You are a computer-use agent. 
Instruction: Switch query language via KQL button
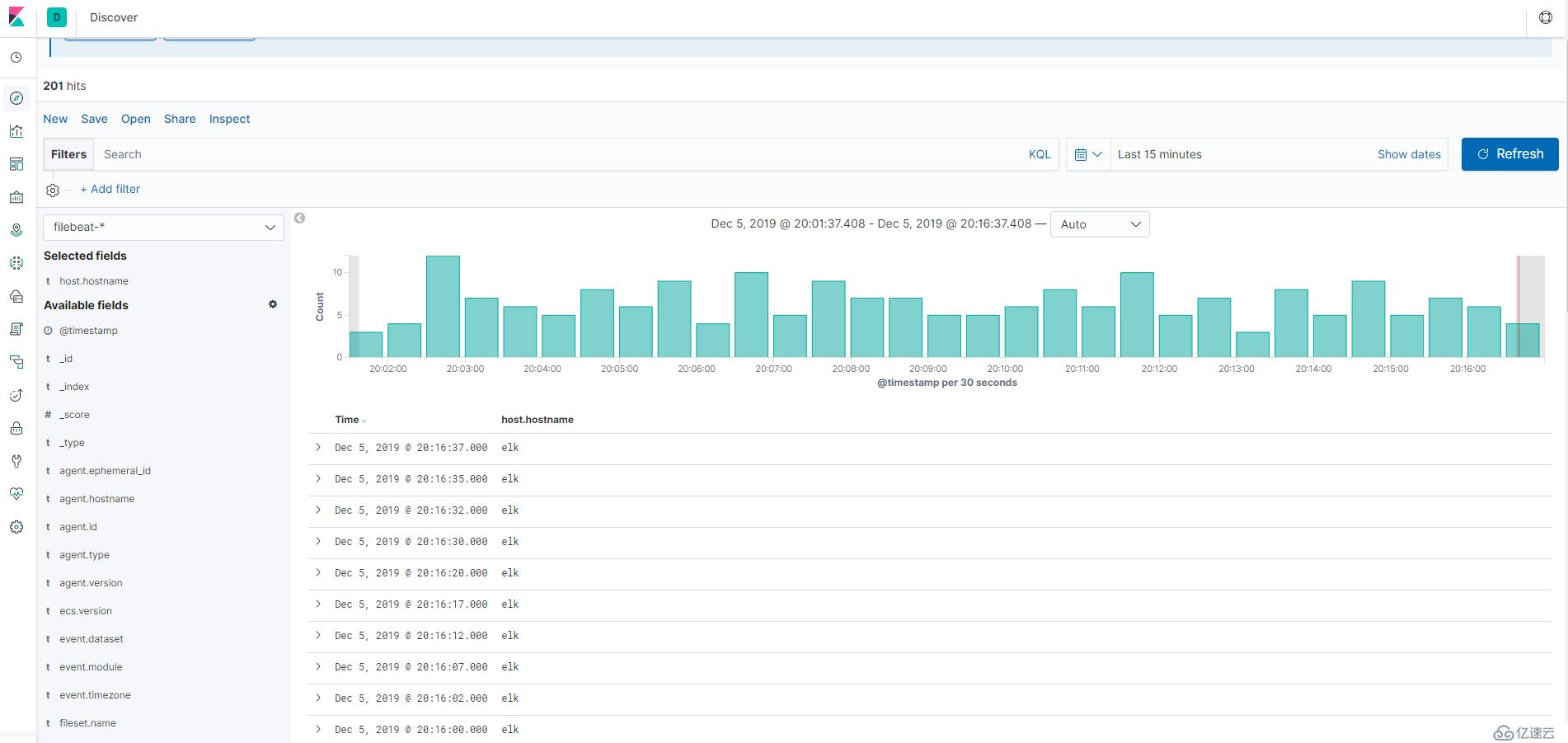[x=1040, y=154]
